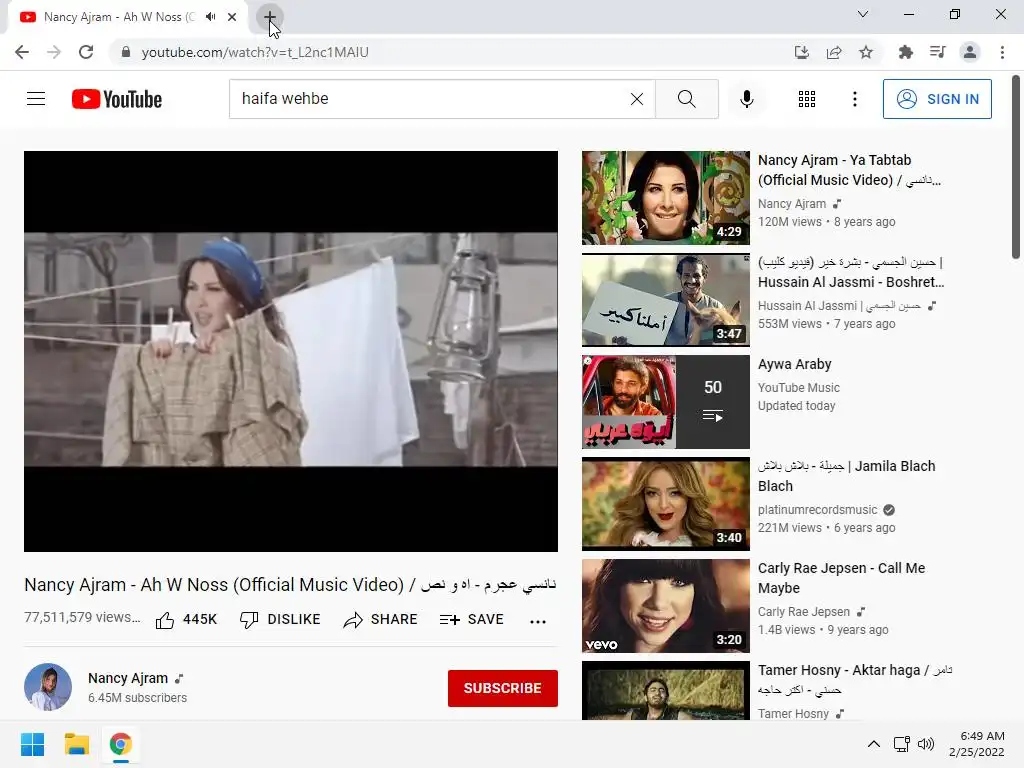Subscribe to Nancy Ajram channel

tap(502, 688)
